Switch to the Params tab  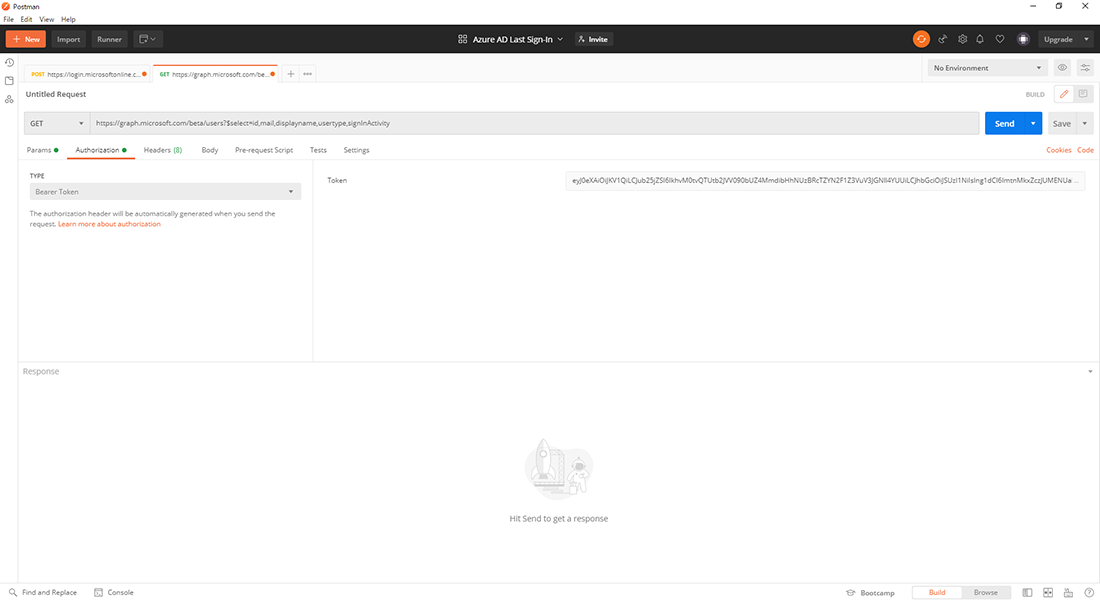pyautogui.click(x=42, y=150)
